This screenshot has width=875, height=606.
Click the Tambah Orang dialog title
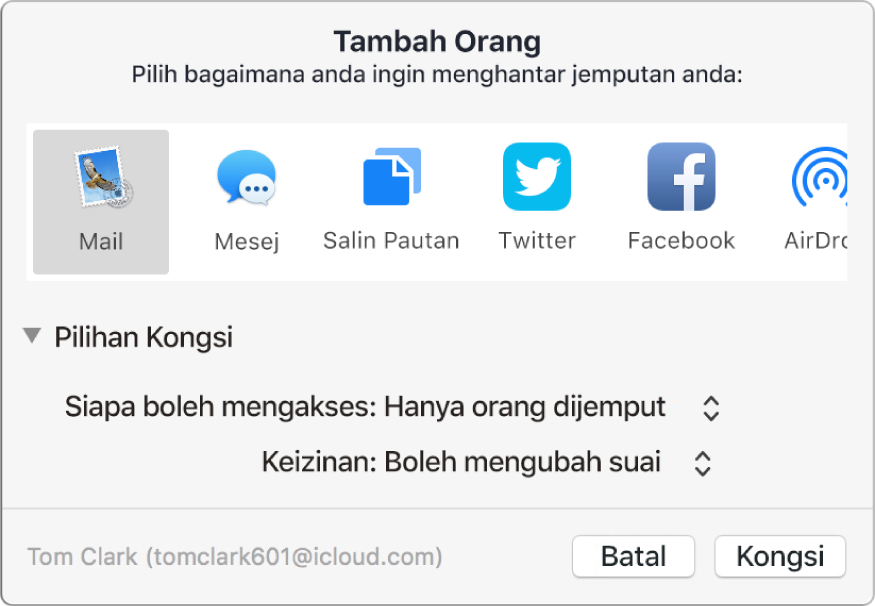coord(437,41)
